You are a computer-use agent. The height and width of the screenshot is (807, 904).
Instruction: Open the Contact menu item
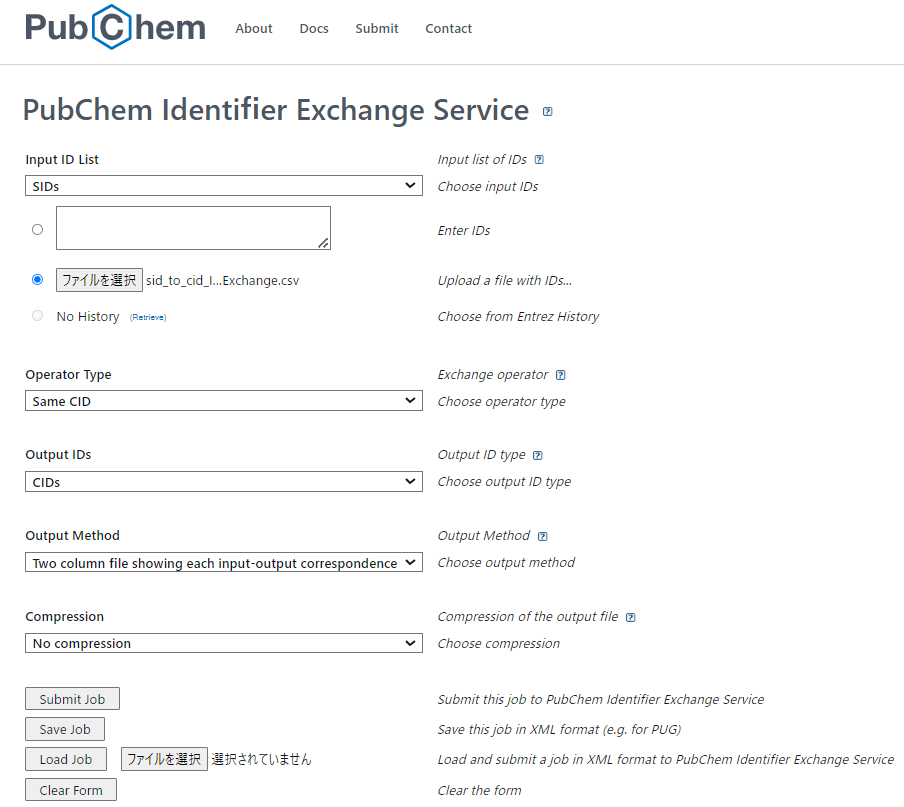point(448,28)
